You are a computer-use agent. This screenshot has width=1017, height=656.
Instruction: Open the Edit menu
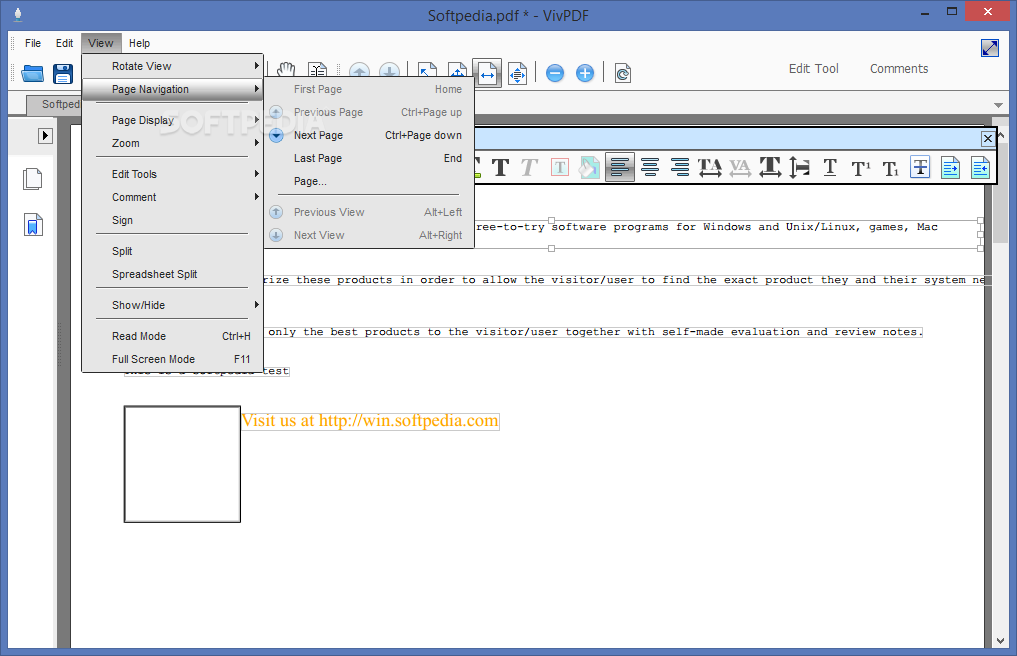tap(64, 43)
